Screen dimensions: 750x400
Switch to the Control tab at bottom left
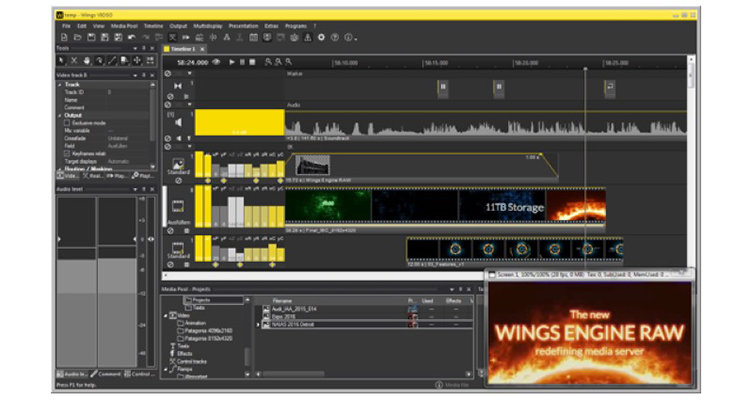tap(140, 374)
